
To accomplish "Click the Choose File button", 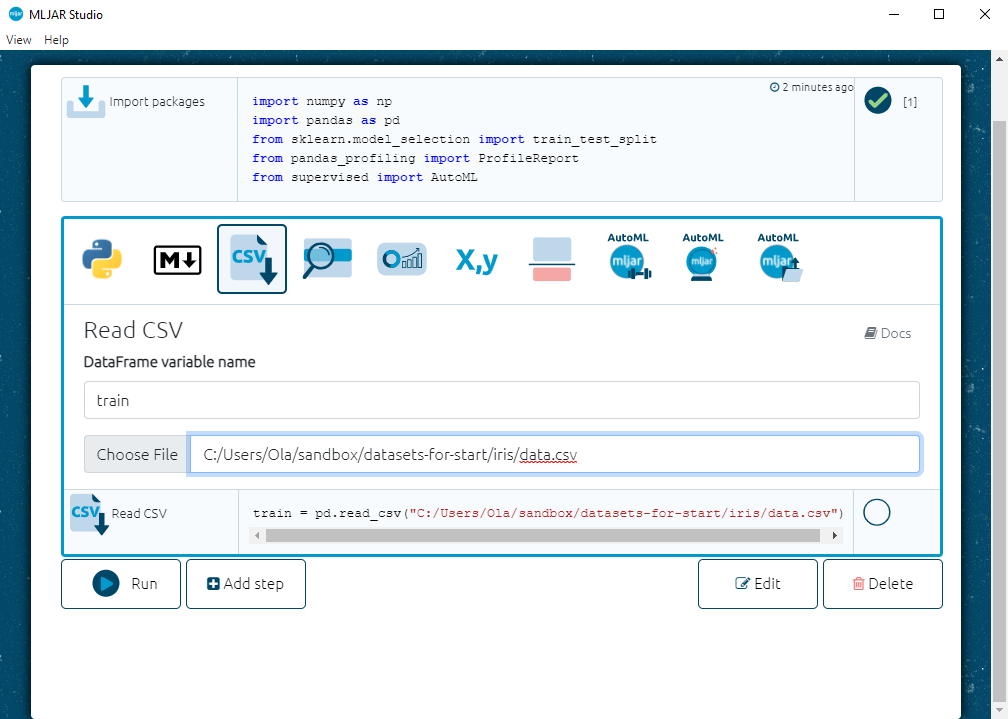I will pyautogui.click(x=137, y=455).
